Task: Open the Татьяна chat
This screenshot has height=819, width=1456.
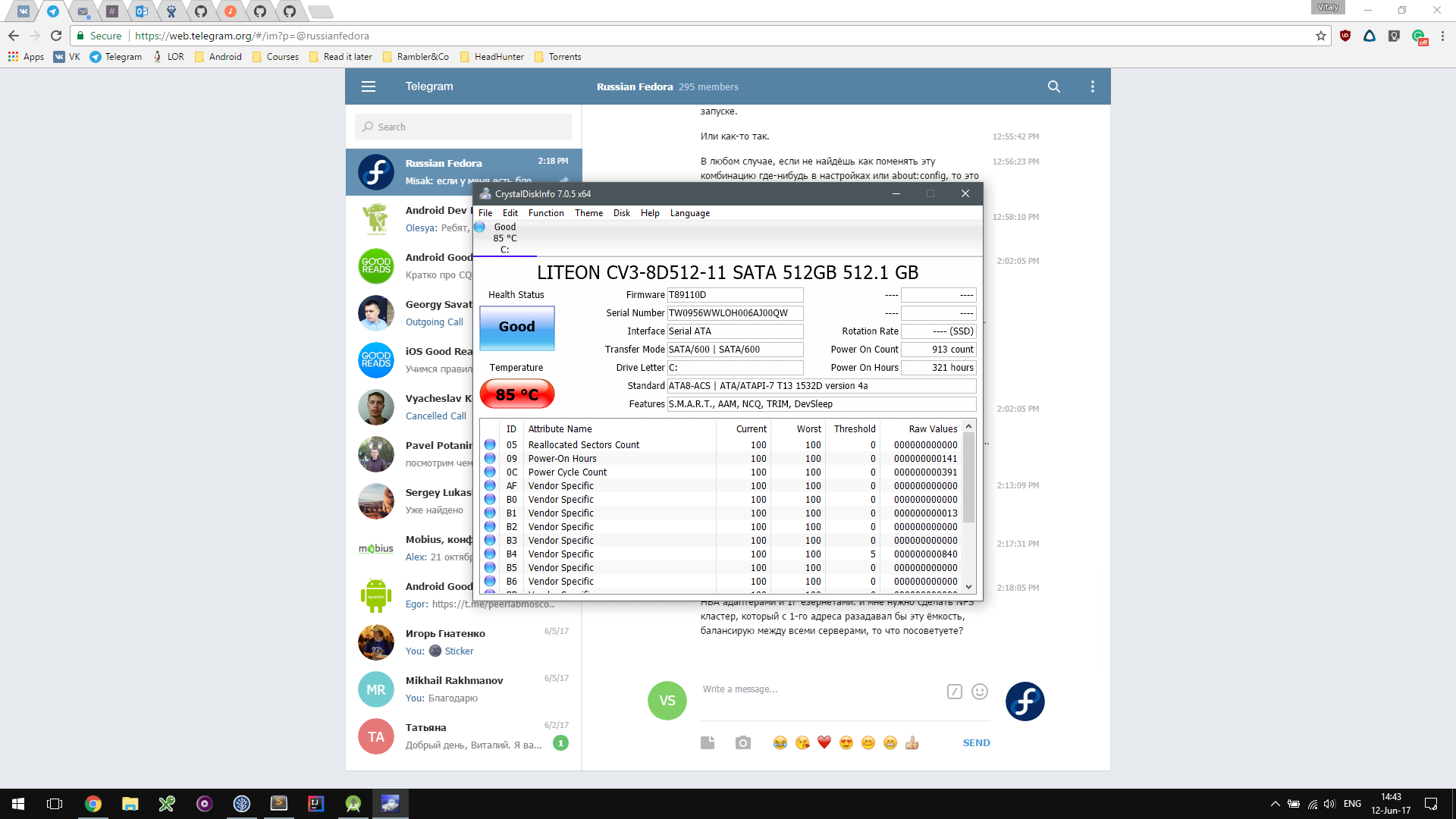Action: click(x=463, y=736)
